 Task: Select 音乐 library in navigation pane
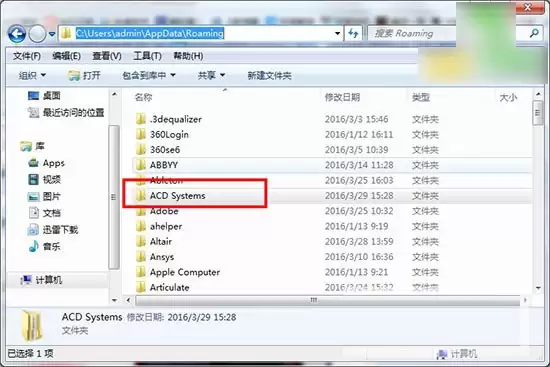[44, 246]
